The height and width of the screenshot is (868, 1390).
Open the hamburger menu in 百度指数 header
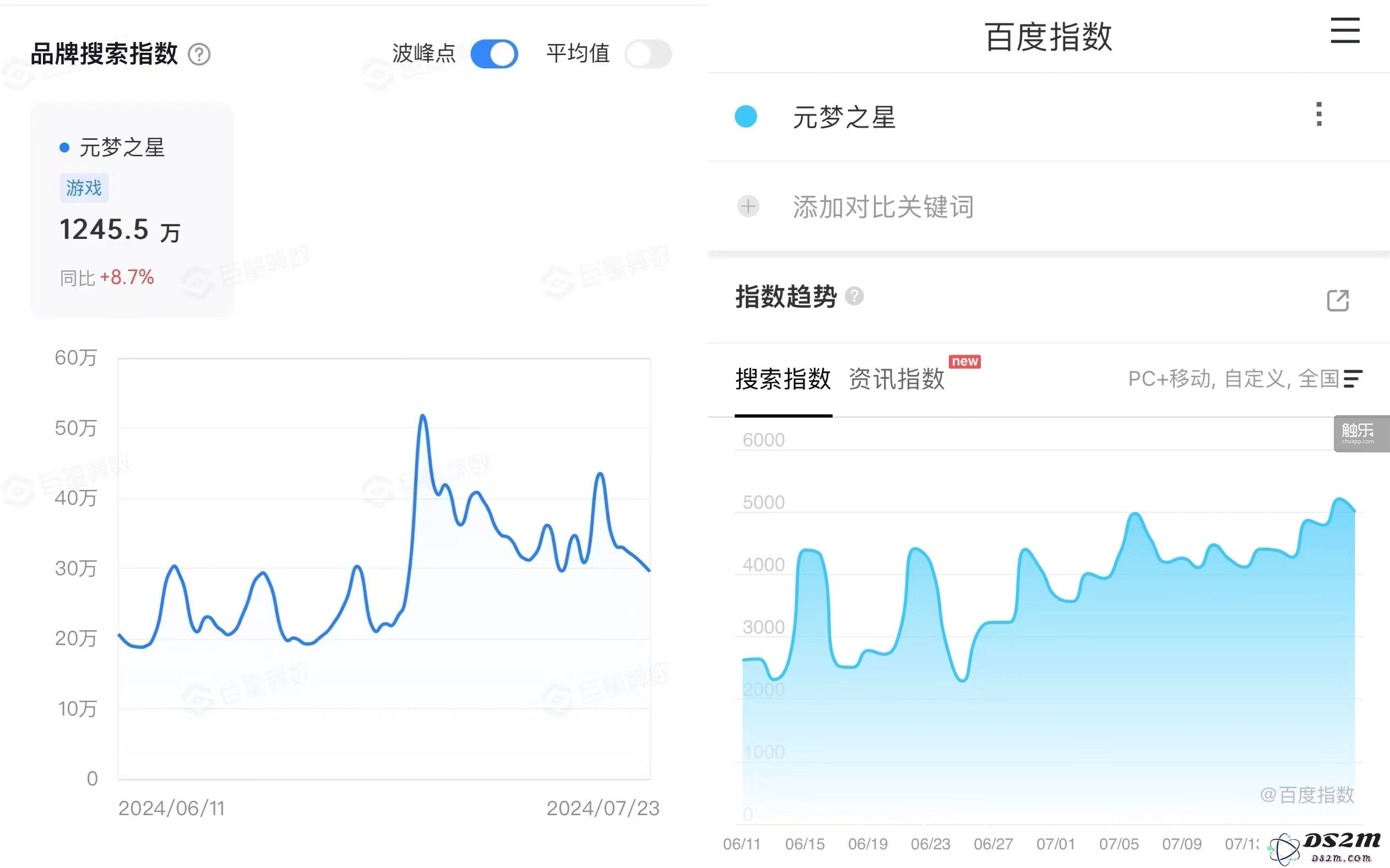coord(1345,30)
